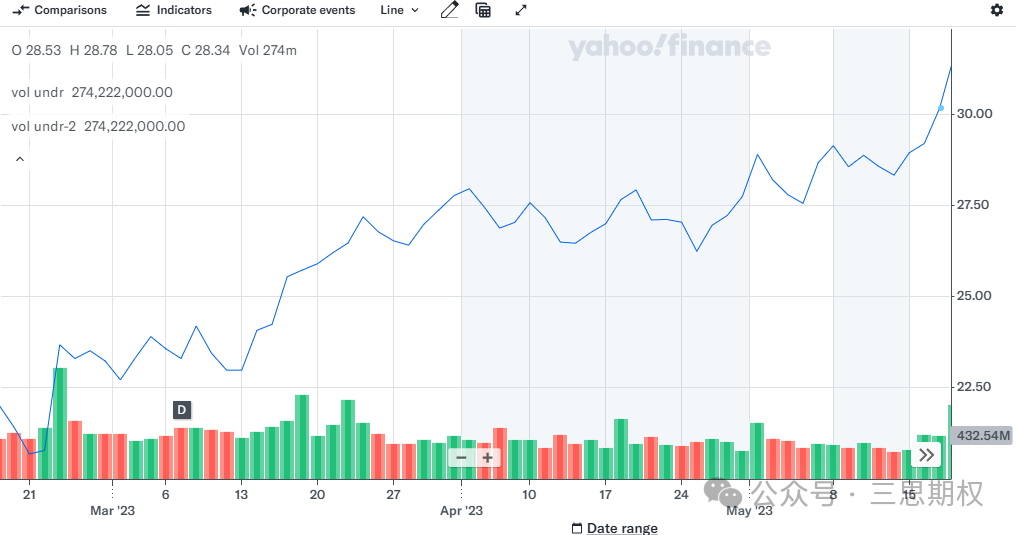
Task: Click the Mar '23 axis label
Action: click(113, 511)
